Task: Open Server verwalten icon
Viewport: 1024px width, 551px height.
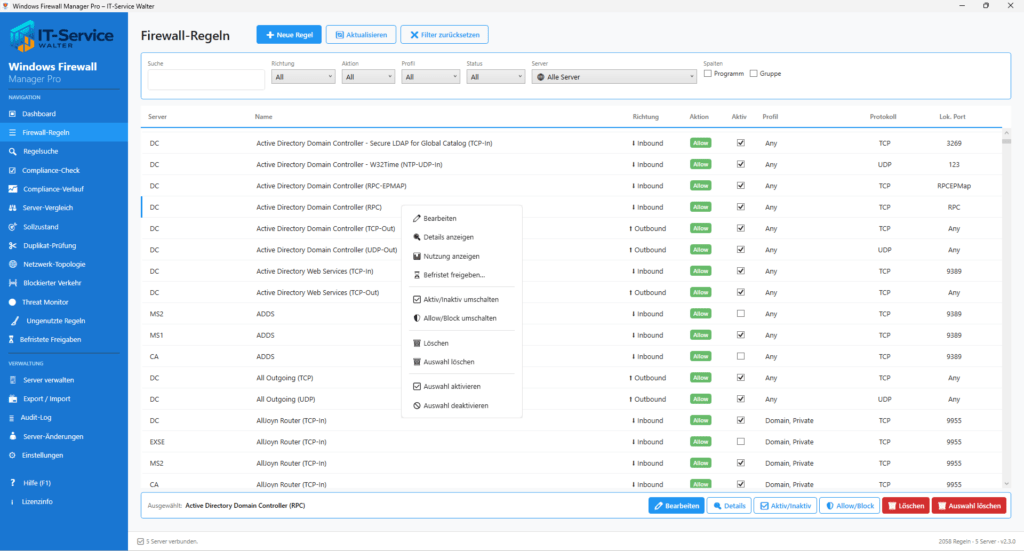Action: click(x=12, y=380)
